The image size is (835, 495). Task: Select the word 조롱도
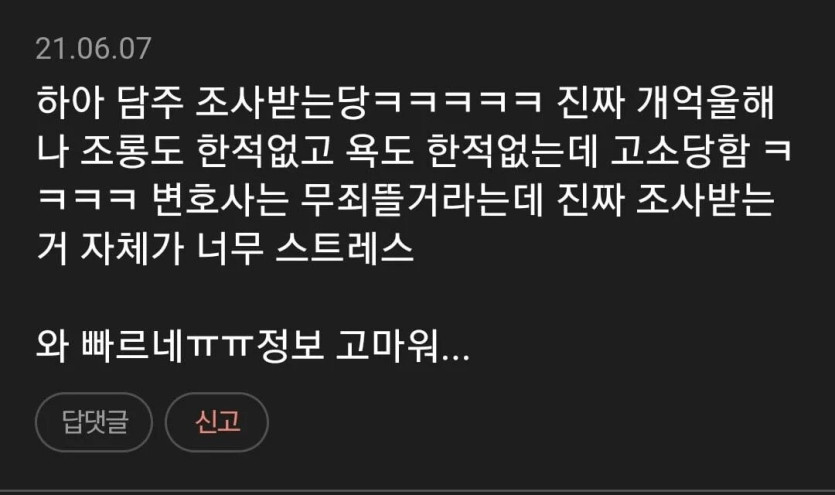point(132,151)
